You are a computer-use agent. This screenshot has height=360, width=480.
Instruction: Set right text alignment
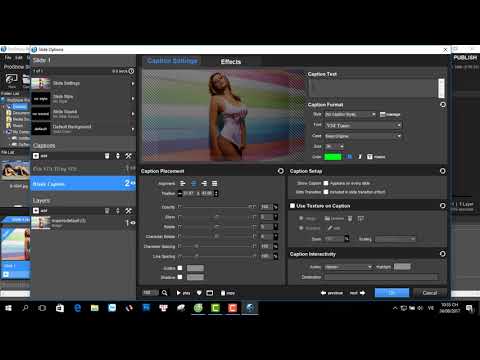click(x=204, y=183)
